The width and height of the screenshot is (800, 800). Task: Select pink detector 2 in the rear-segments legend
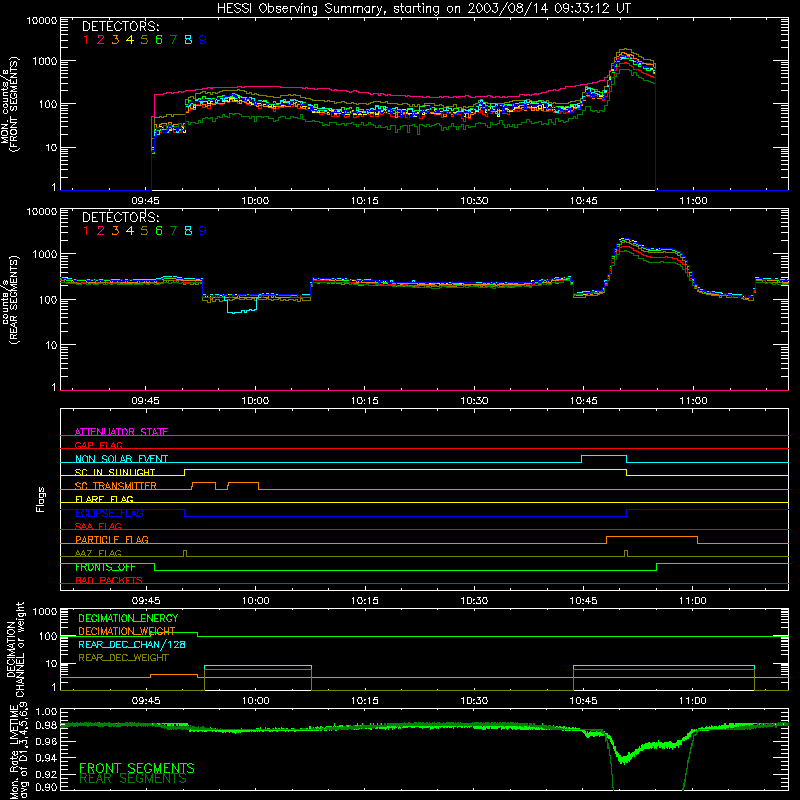101,231
